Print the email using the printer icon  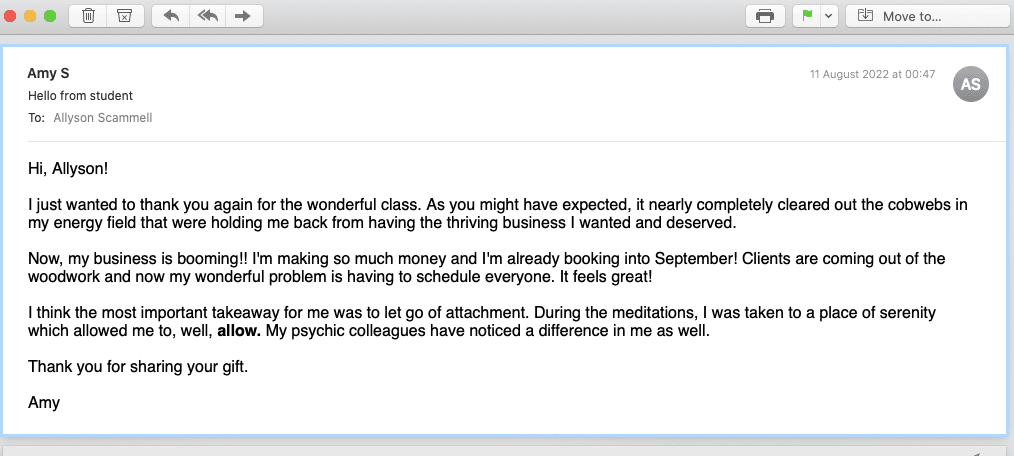[765, 16]
